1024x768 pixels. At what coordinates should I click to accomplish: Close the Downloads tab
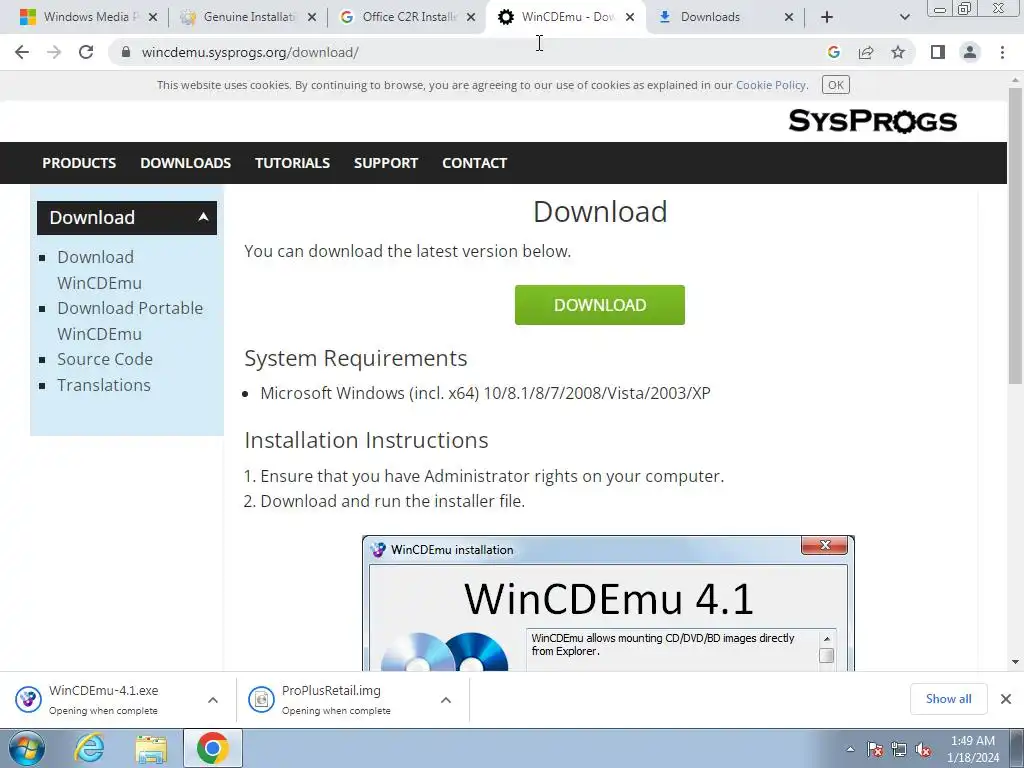pos(789,18)
